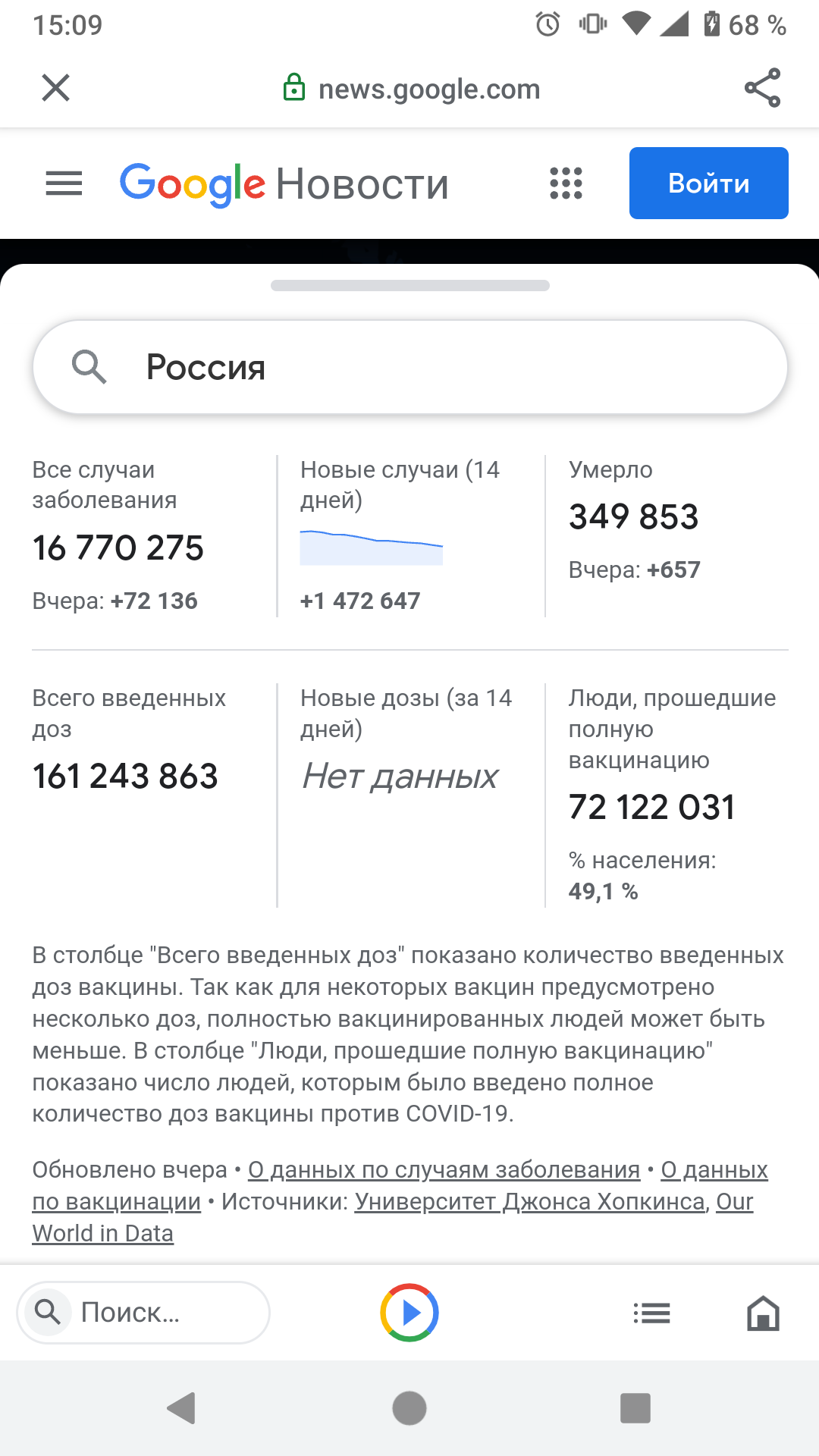Tap the Поиск… bottom search field
The width and height of the screenshot is (819, 1456).
[143, 1313]
